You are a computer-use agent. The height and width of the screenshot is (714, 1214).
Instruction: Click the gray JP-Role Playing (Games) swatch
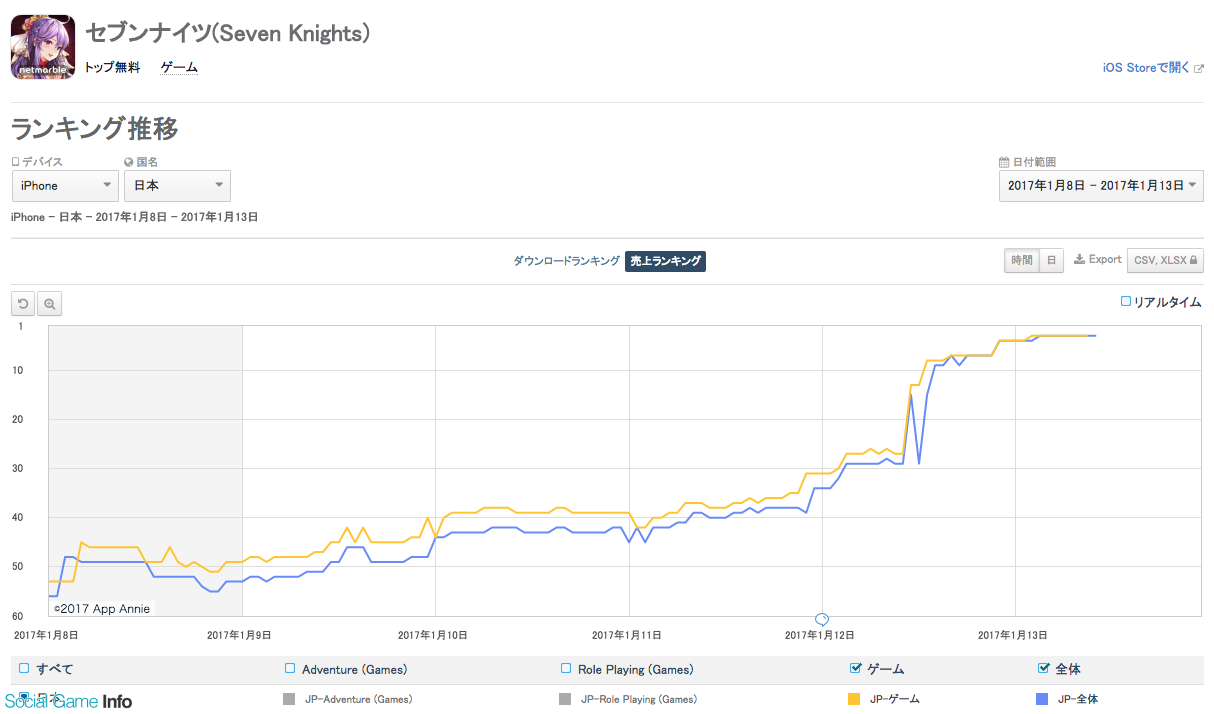point(566,699)
